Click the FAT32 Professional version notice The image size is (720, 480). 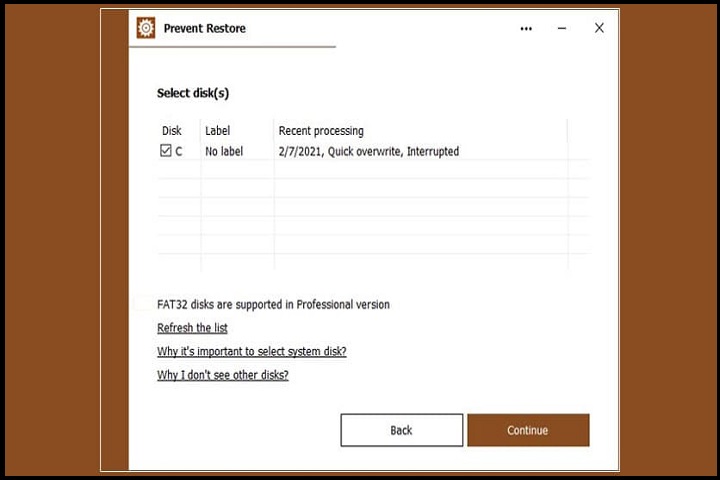point(273,304)
